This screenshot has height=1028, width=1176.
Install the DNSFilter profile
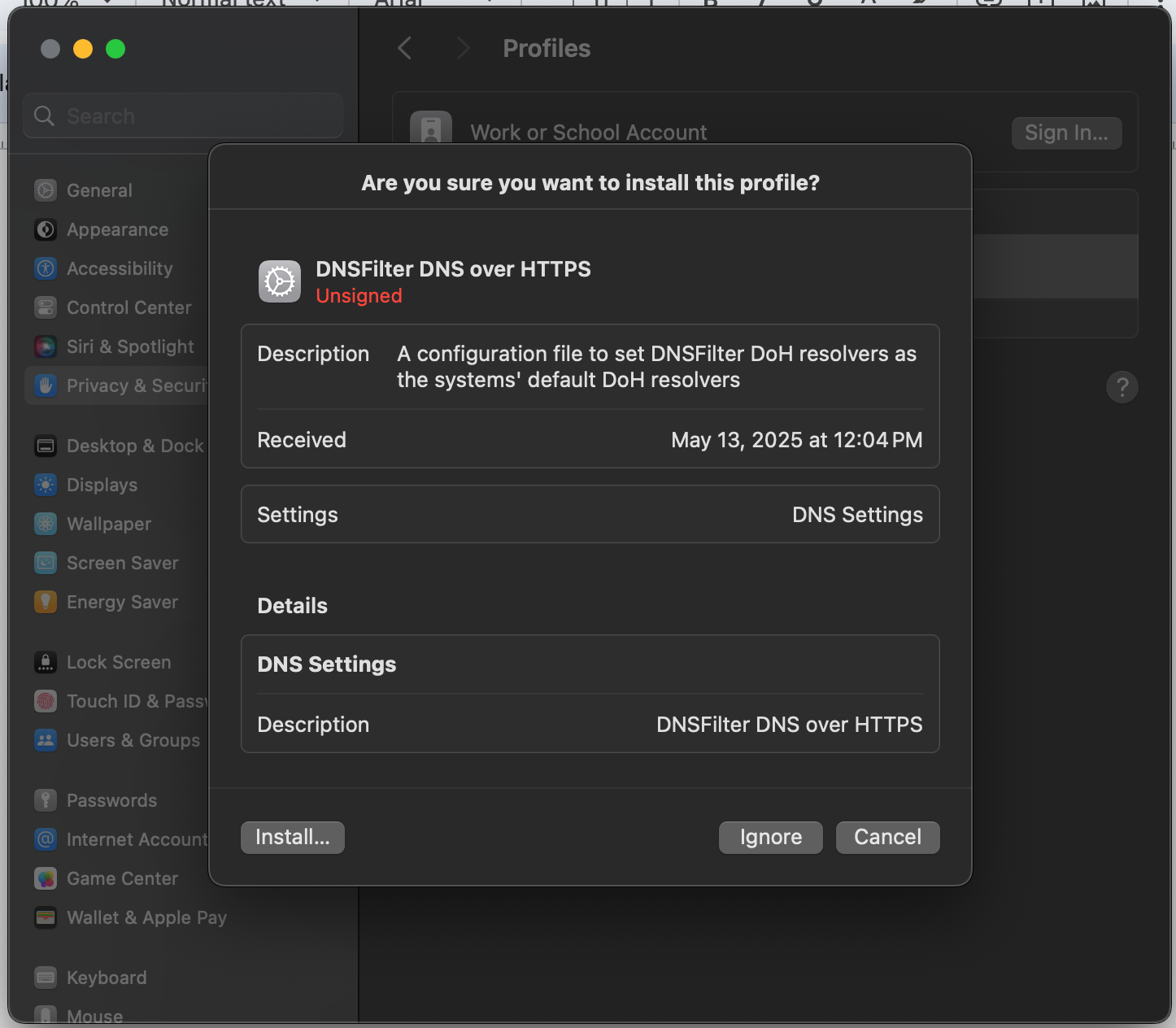click(293, 838)
